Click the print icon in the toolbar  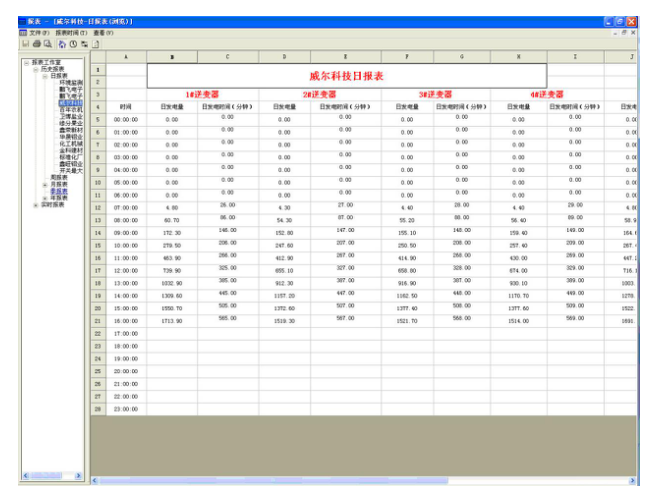click(36, 44)
